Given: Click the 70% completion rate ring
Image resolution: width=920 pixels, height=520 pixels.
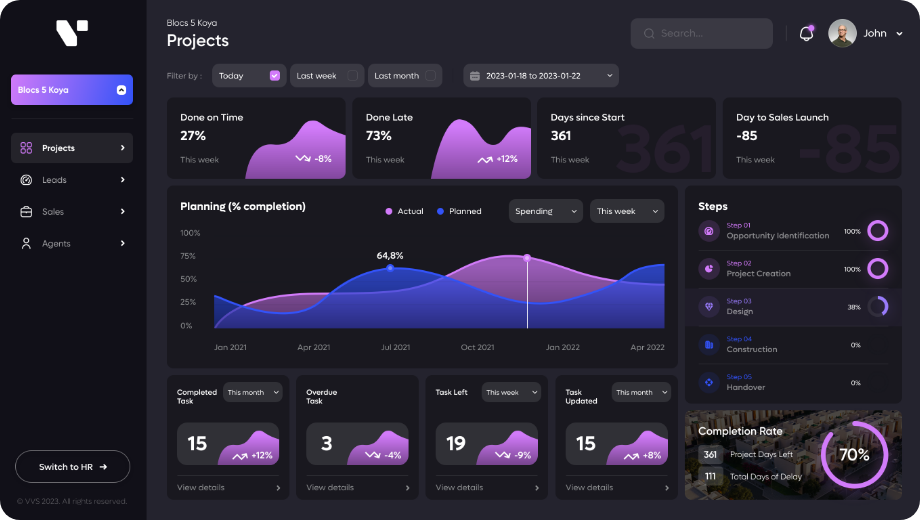Looking at the screenshot, I should [853, 455].
